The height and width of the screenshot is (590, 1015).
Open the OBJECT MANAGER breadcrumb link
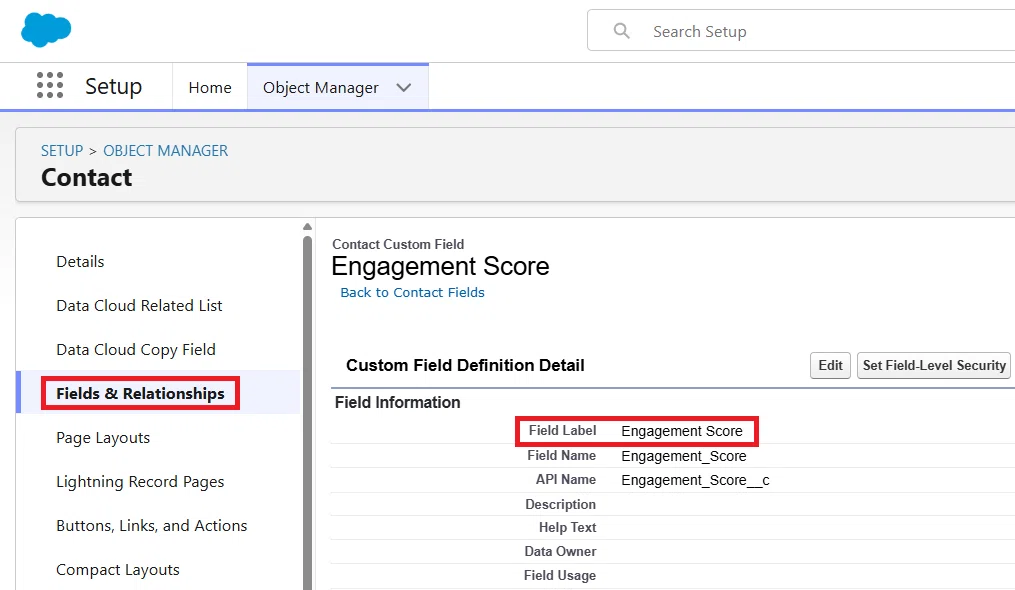[x=166, y=151]
